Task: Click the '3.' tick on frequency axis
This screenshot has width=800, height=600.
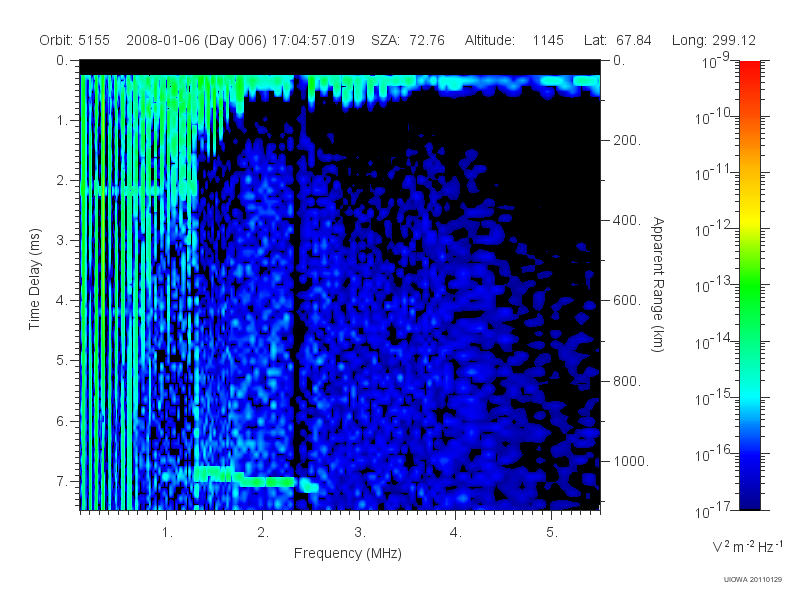Action: (x=360, y=533)
